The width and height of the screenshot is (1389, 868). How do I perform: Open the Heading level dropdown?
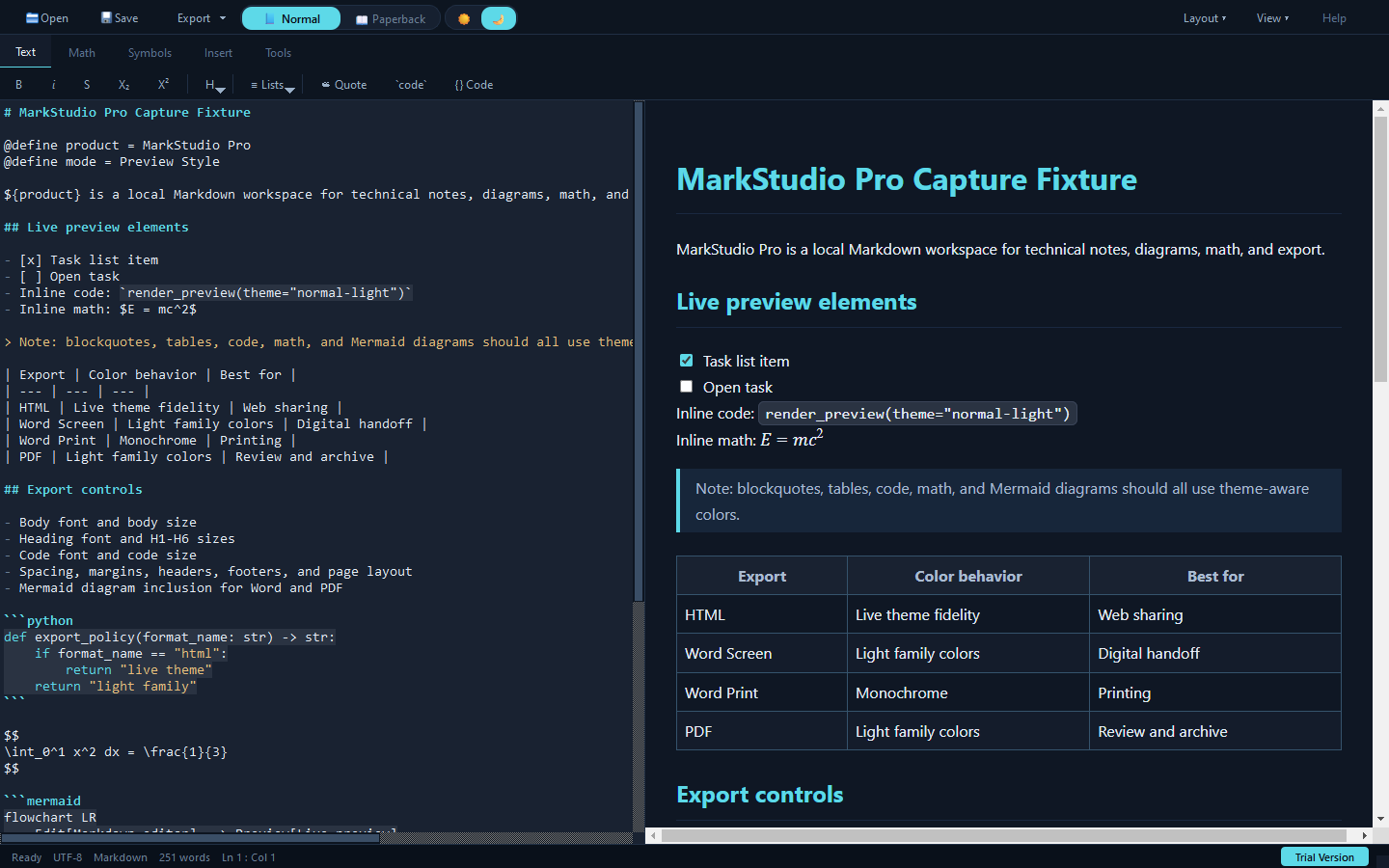click(214, 85)
